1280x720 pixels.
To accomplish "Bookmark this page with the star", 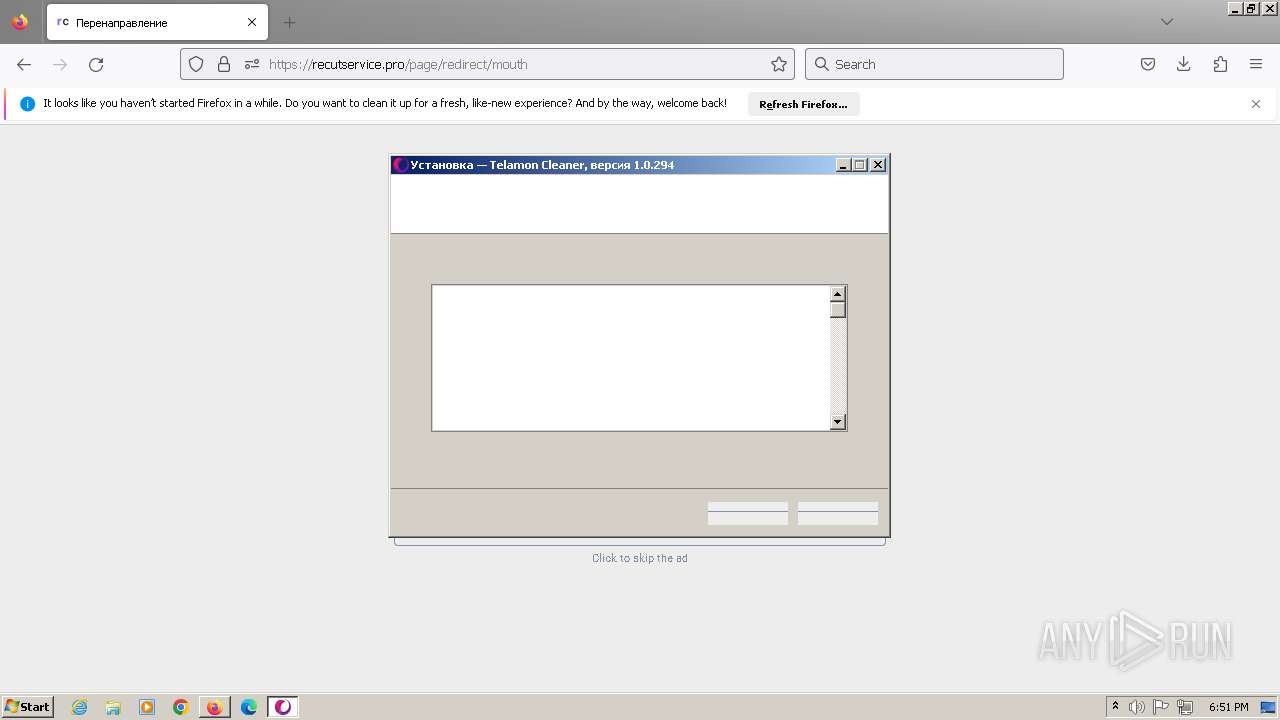I will pyautogui.click(x=779, y=64).
